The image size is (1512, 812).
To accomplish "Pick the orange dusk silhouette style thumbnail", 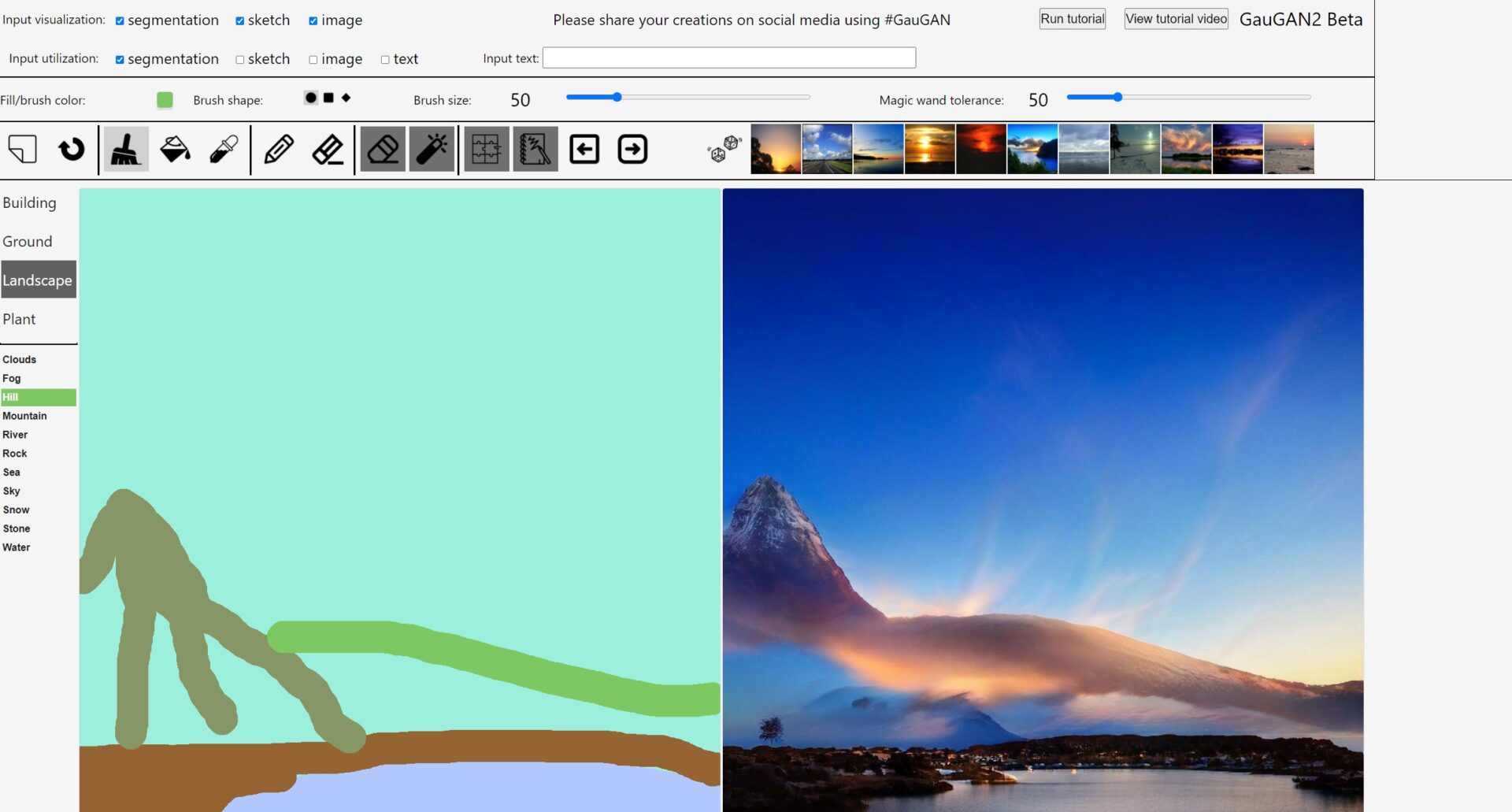I will (x=776, y=149).
